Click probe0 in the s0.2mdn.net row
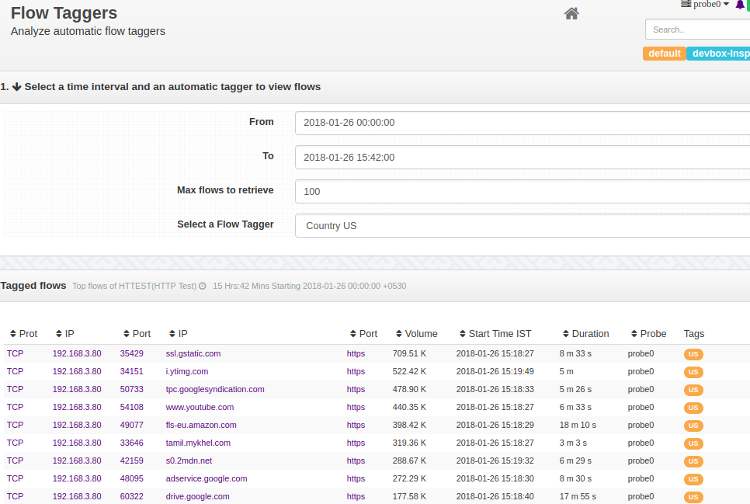The height and width of the screenshot is (504, 750). pos(641,461)
